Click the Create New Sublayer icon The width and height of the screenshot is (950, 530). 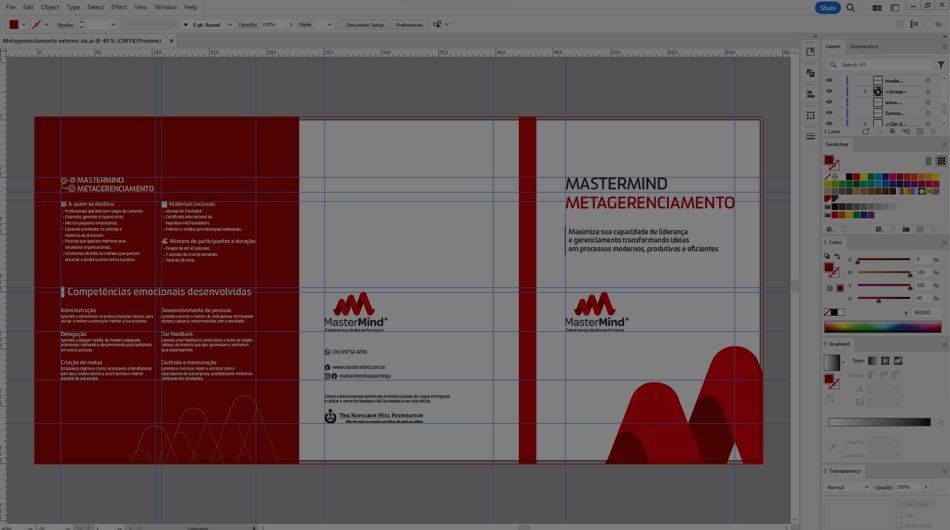click(x=906, y=131)
